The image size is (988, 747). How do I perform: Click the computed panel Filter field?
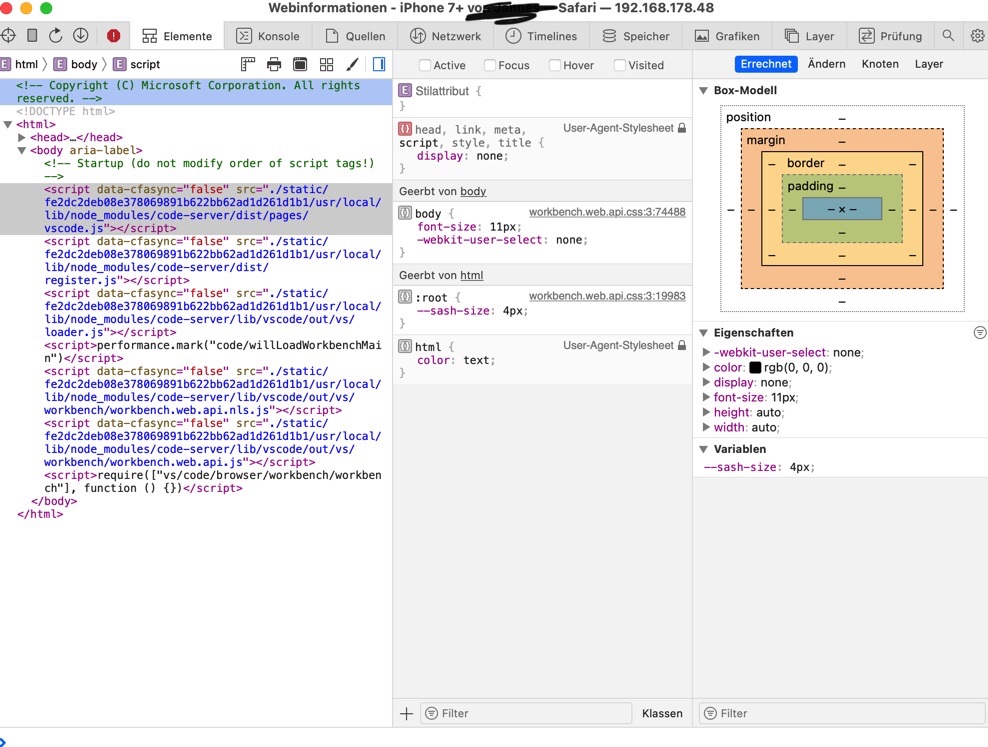(x=842, y=713)
